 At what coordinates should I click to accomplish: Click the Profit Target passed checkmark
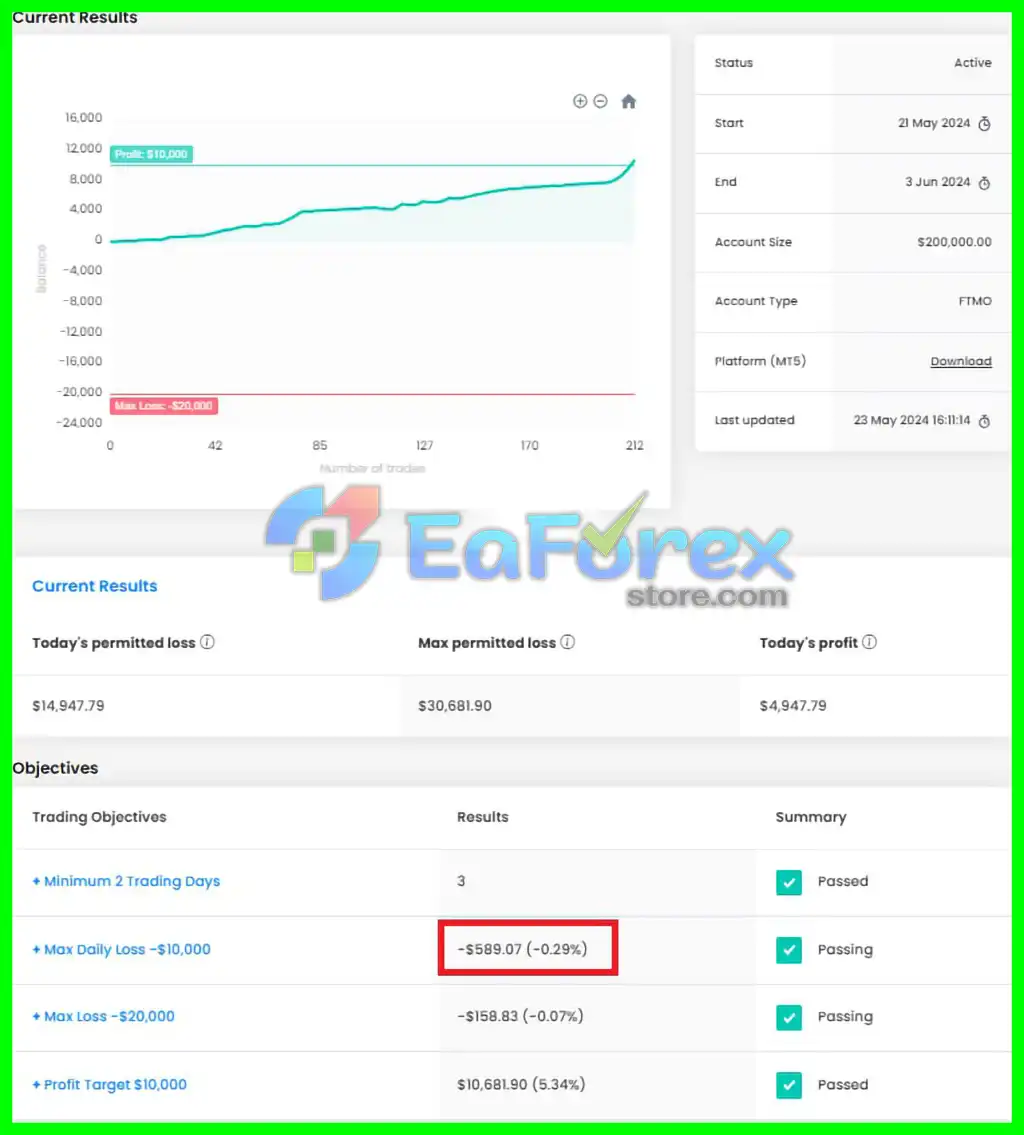tap(788, 1085)
